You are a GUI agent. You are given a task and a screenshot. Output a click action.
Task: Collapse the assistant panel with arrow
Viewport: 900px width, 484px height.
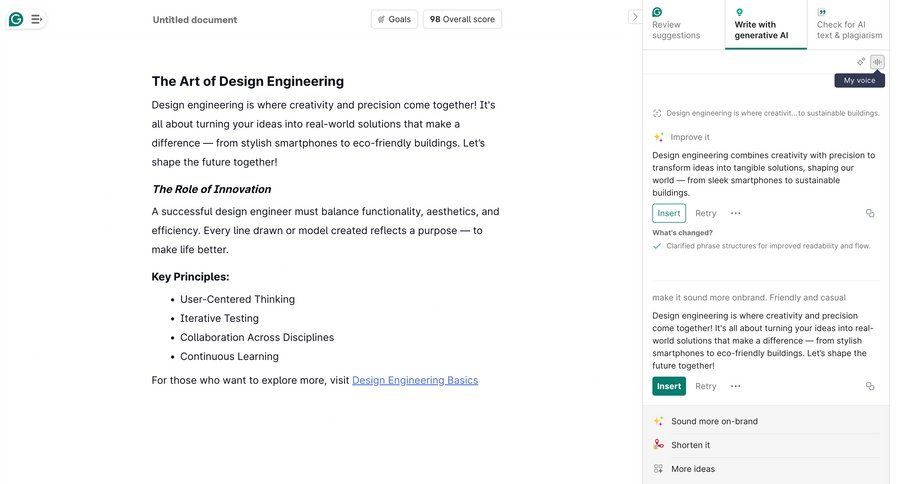[634, 17]
